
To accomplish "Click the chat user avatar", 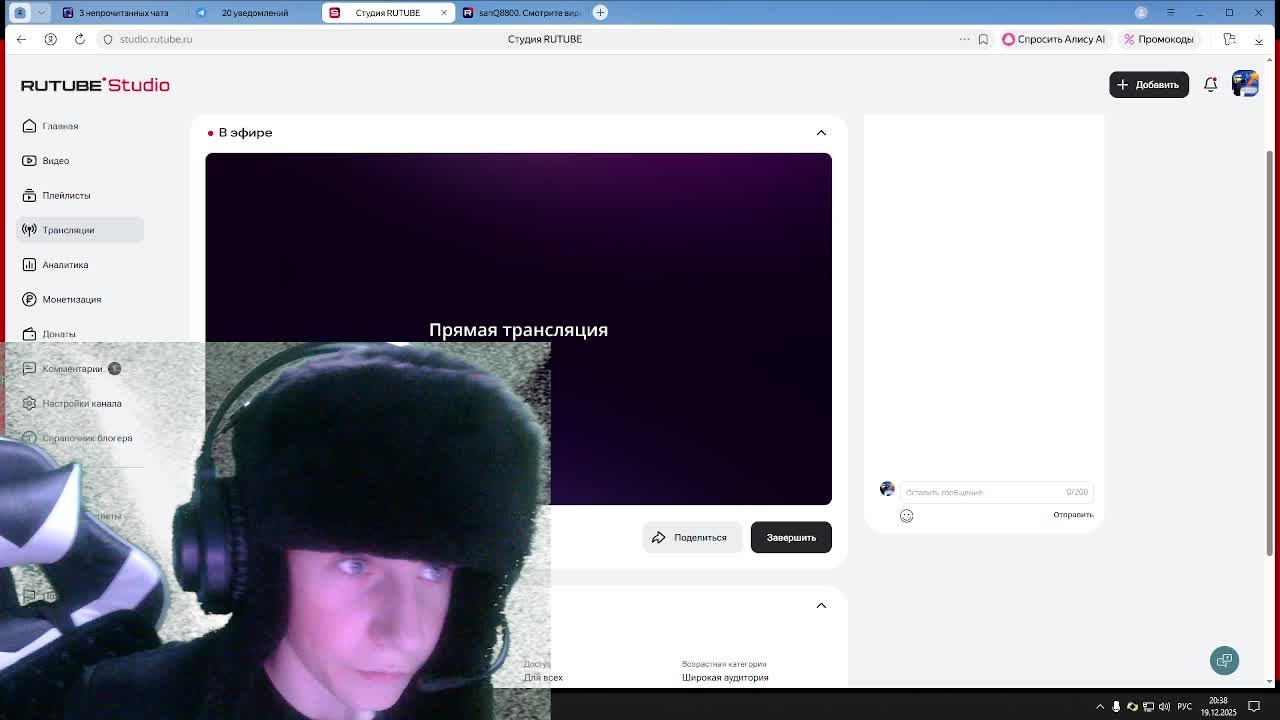I will coord(887,489).
